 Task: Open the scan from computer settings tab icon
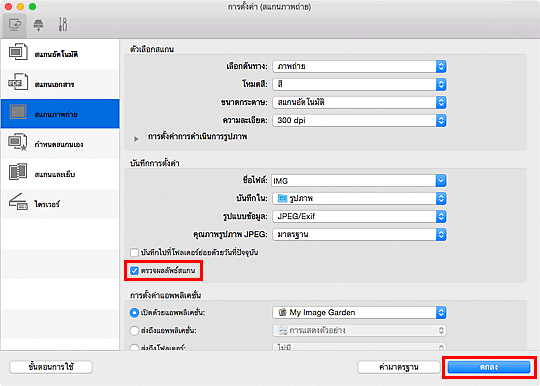pyautogui.click(x=14, y=25)
